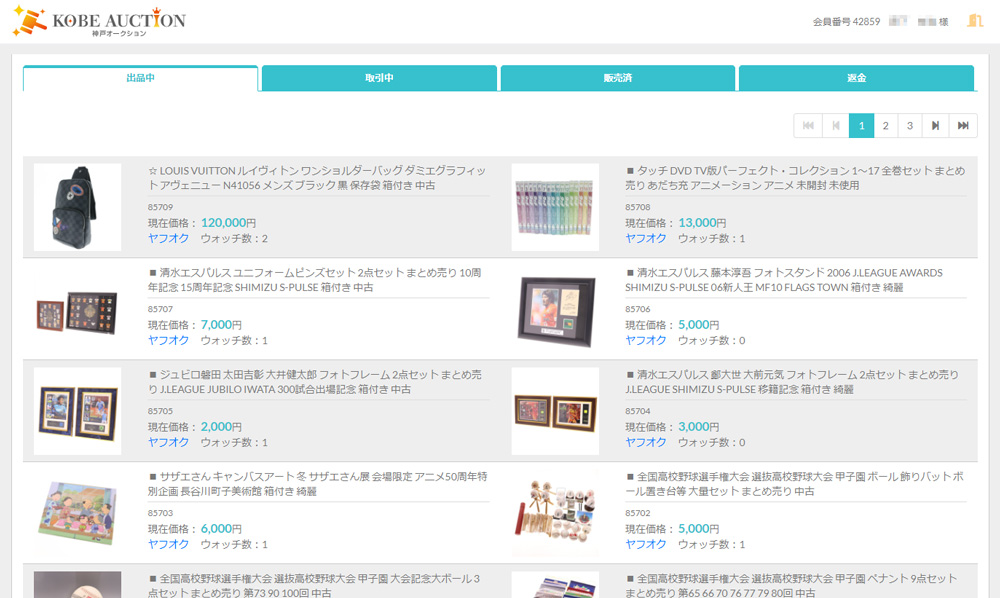This screenshot has height=598, width=1000.
Task: Click サザエさん キャンバスアート title
Action: point(318,484)
